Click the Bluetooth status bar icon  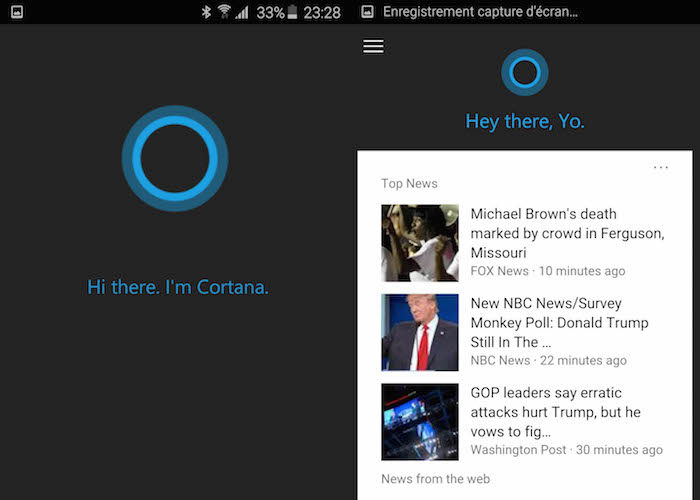point(206,12)
